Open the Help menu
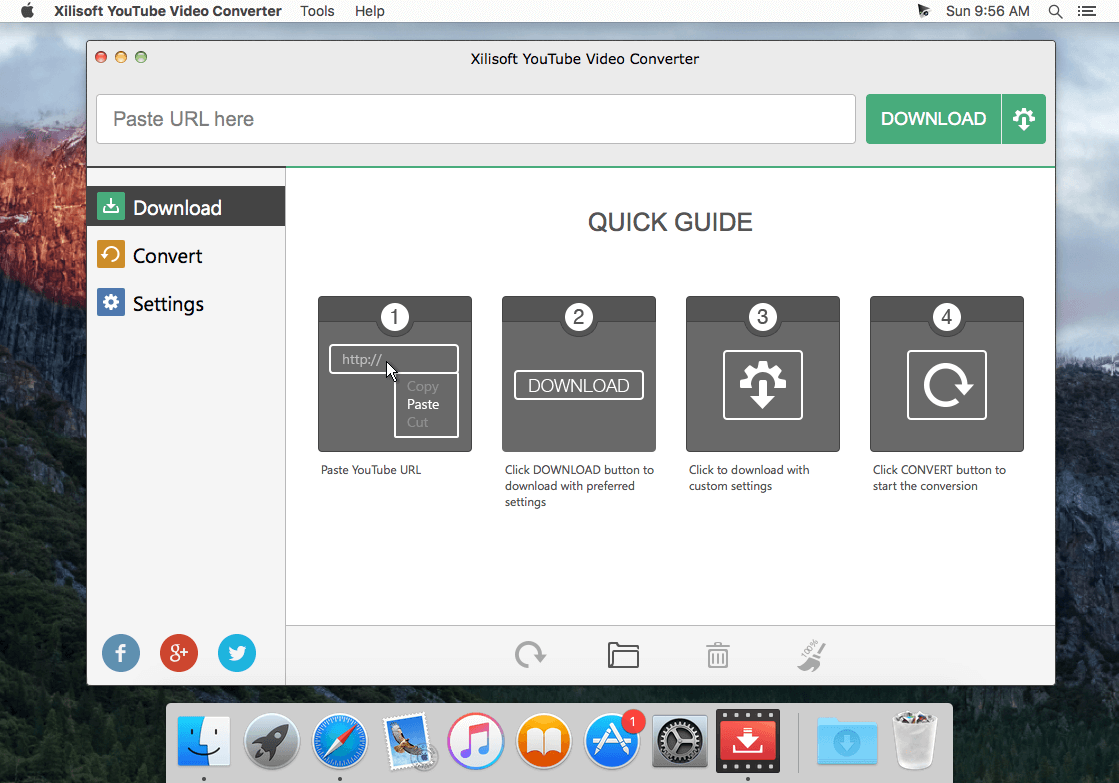1119x783 pixels. tap(370, 11)
